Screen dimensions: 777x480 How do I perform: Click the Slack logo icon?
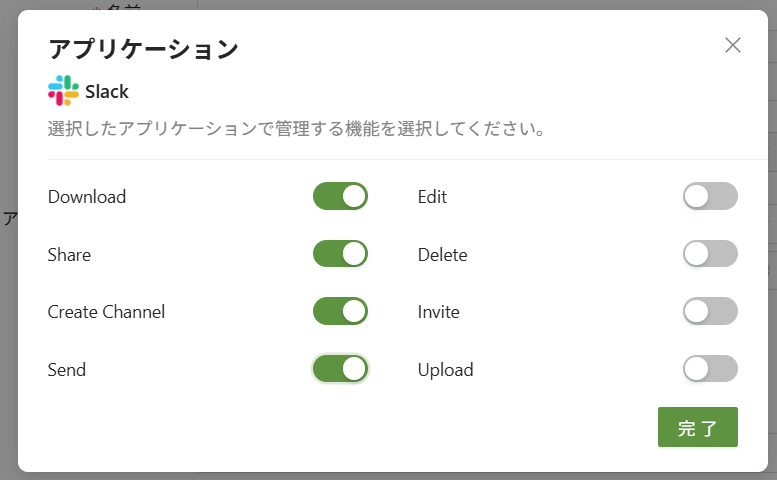63,91
